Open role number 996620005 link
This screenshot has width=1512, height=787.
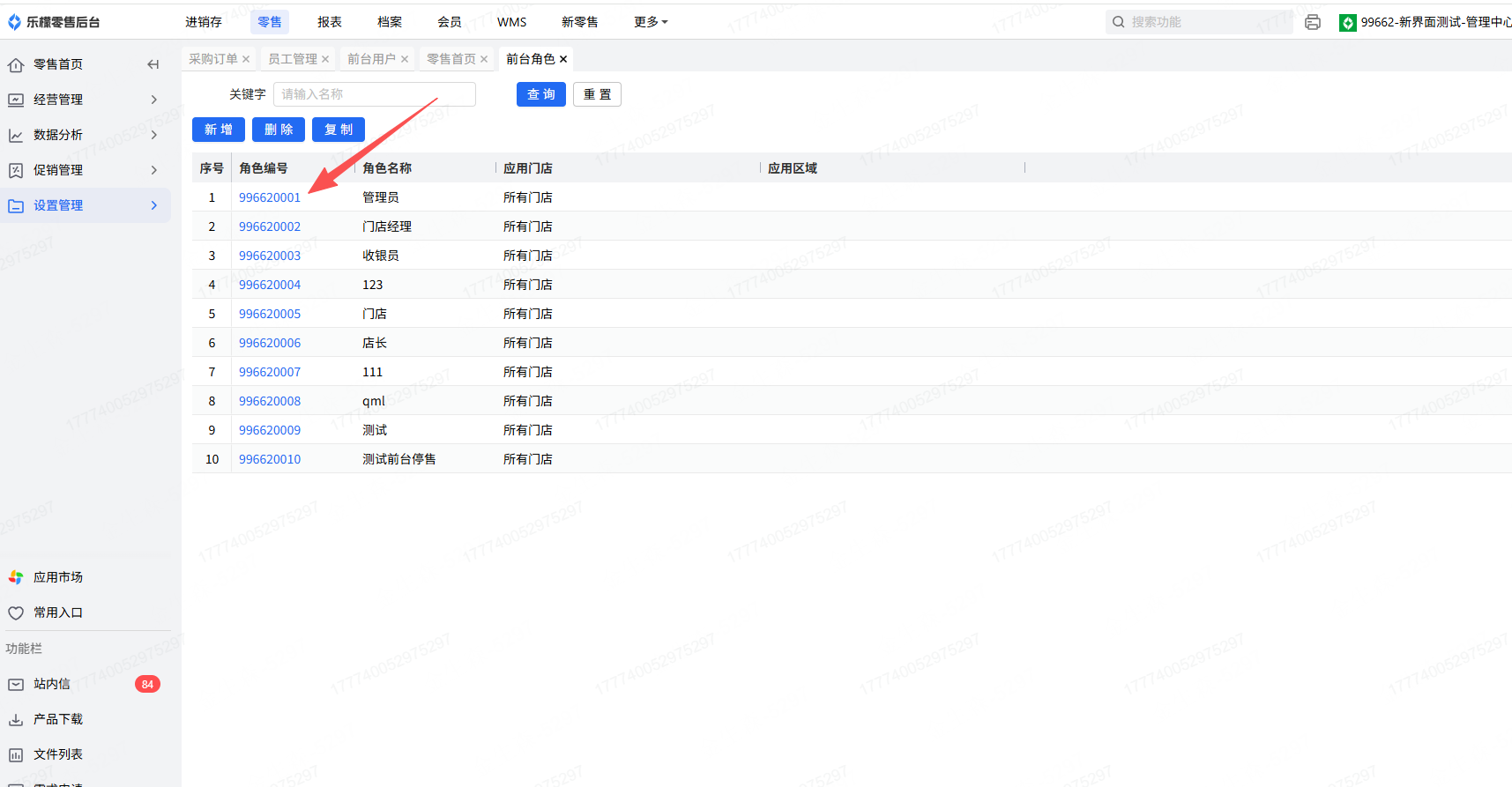tap(270, 314)
